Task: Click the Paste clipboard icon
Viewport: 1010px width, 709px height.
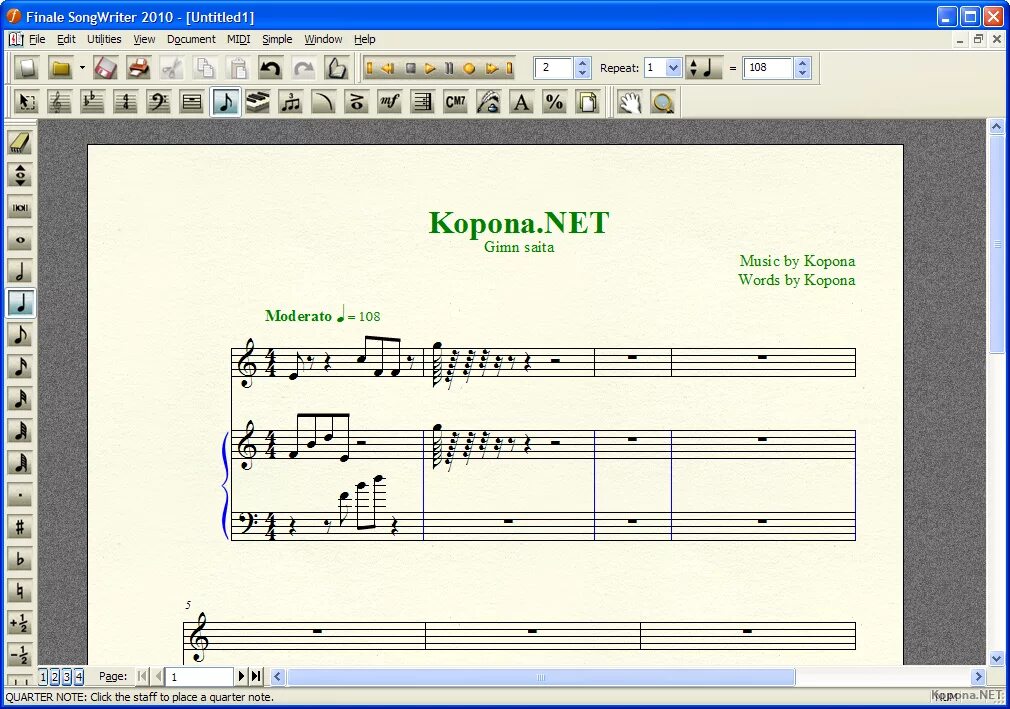Action: (x=238, y=68)
